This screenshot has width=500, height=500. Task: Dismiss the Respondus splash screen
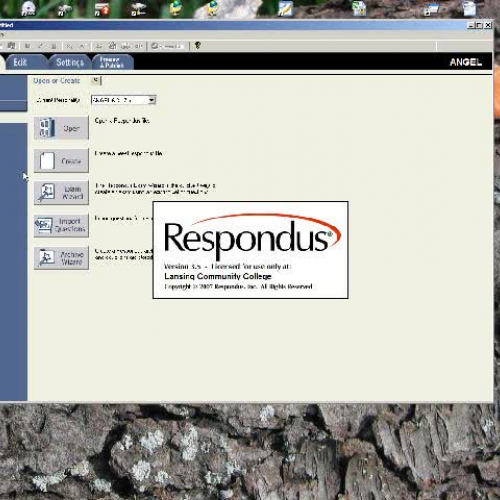coord(250,250)
